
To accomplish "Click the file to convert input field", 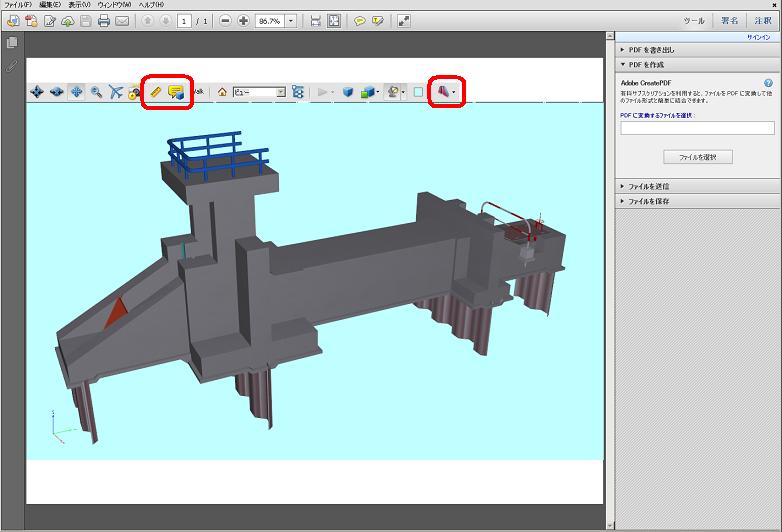I will [x=697, y=128].
